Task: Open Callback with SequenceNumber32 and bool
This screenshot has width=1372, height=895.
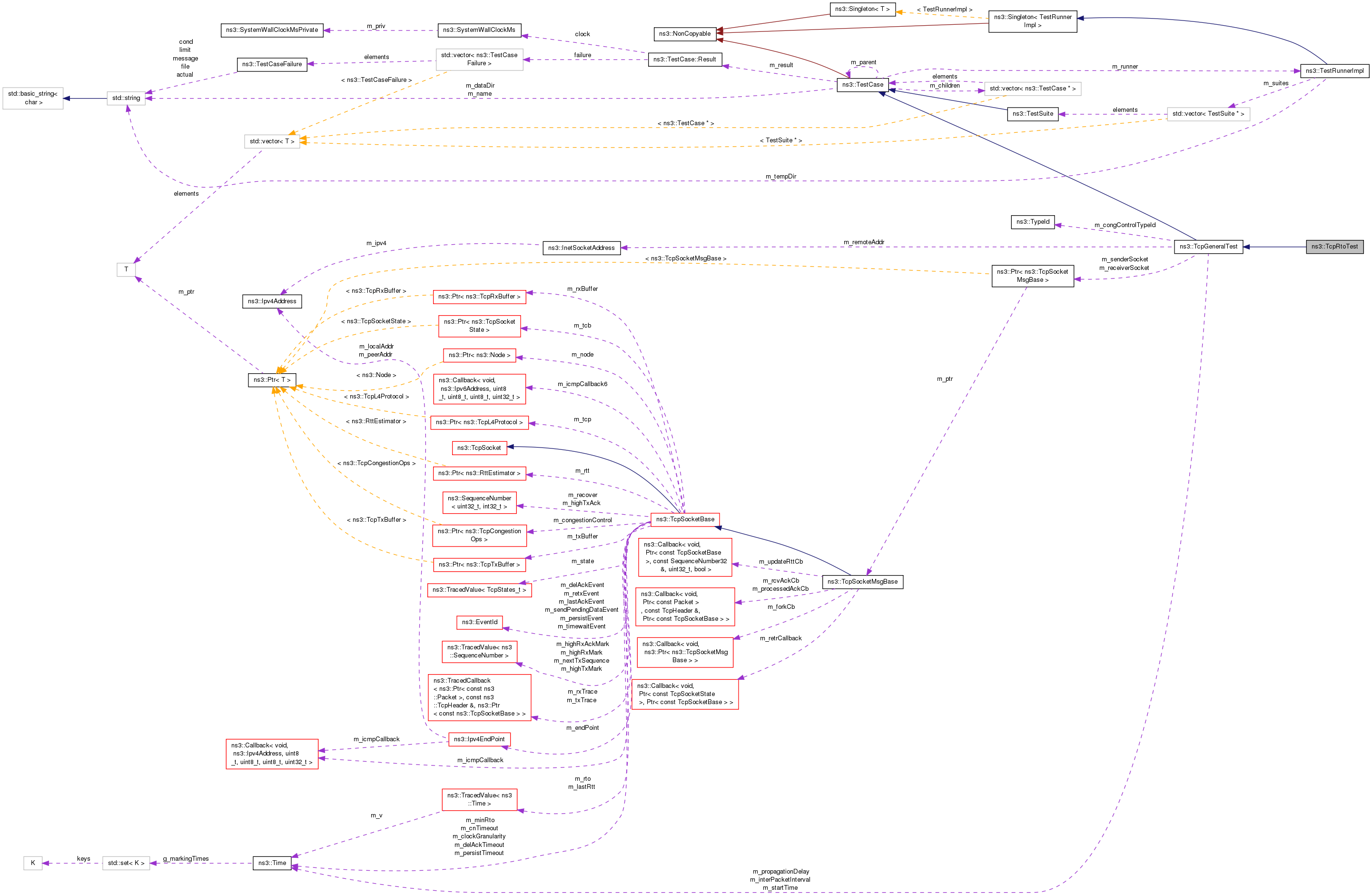Action: point(685,557)
